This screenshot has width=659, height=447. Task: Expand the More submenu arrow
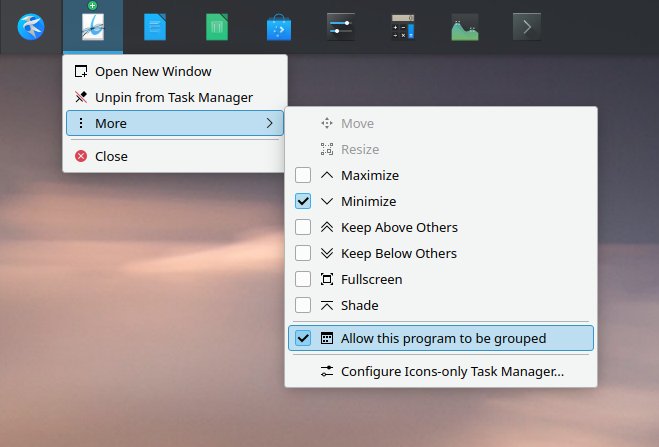269,123
